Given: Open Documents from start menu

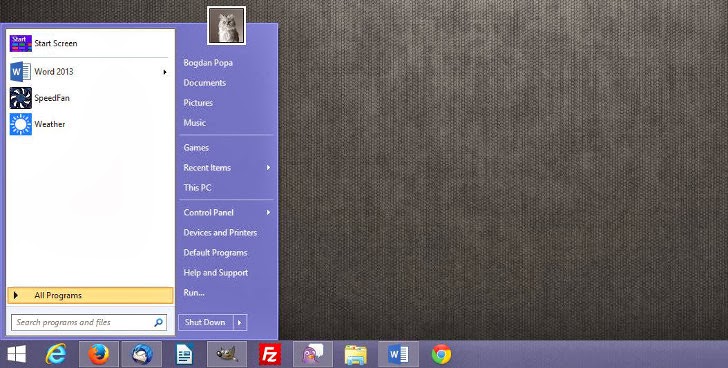Looking at the screenshot, I should (205, 83).
